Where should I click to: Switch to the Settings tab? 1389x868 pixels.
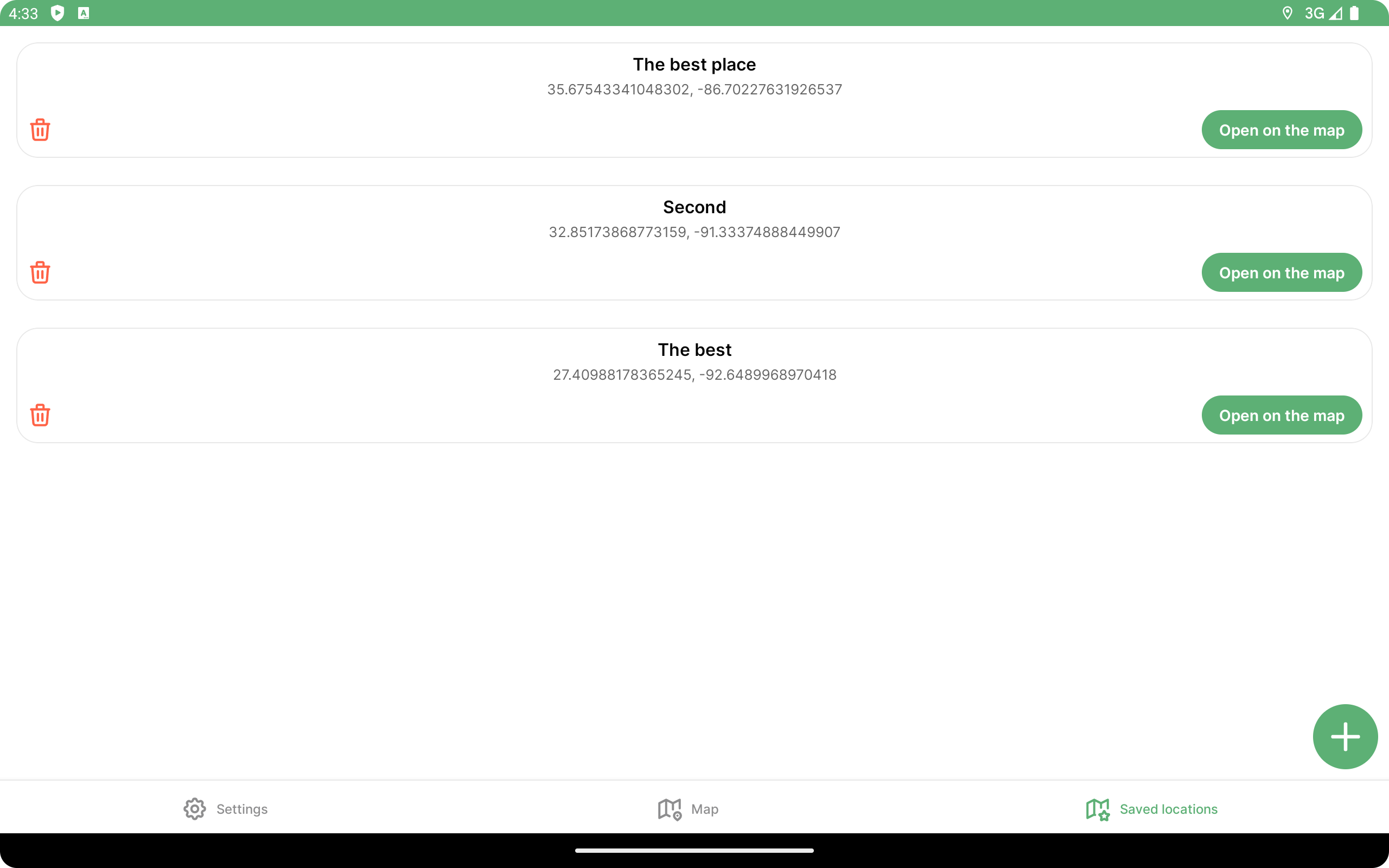pyautogui.click(x=226, y=809)
